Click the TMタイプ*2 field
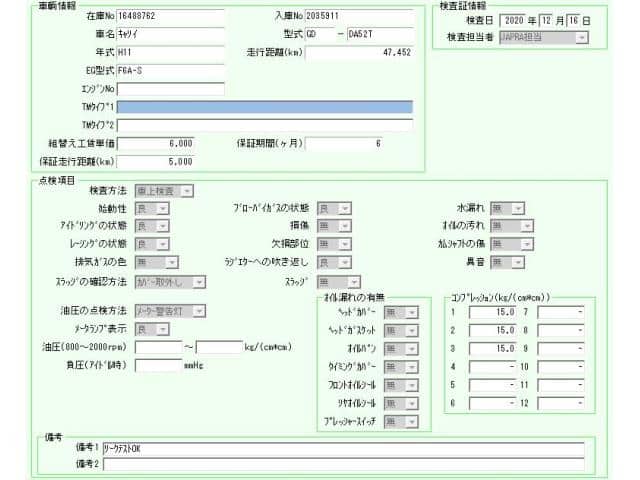This screenshot has height=480, width=640. coord(265,125)
